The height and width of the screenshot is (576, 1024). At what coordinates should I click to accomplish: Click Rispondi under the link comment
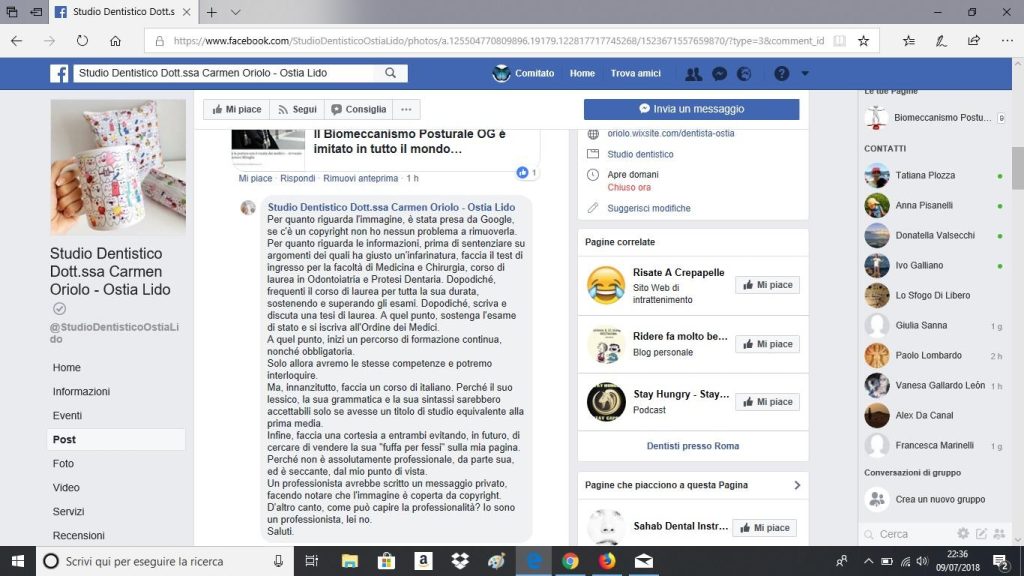297,178
